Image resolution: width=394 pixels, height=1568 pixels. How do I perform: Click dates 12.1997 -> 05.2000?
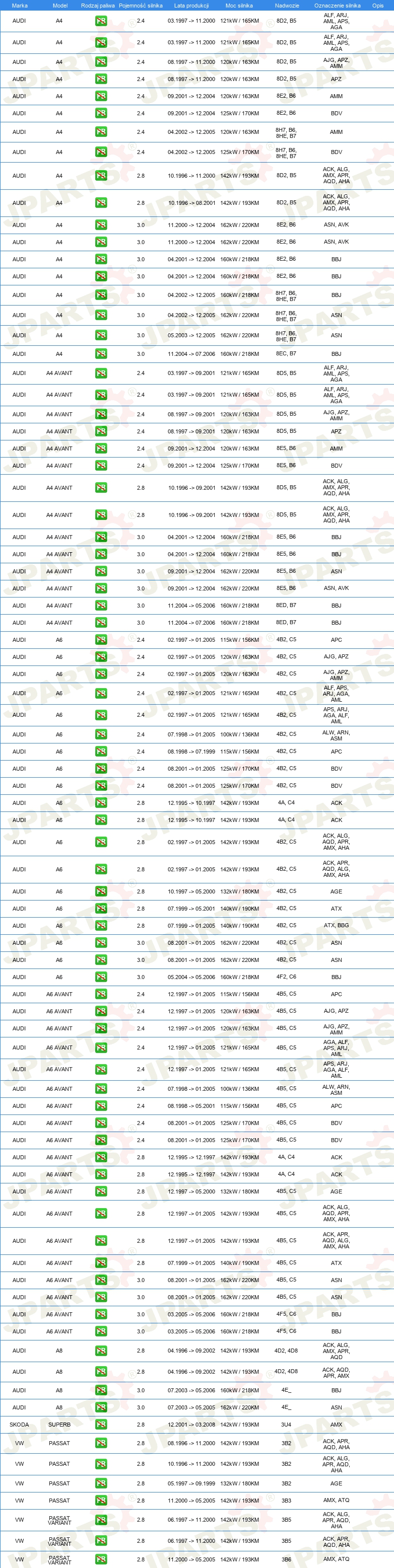coord(191,1192)
